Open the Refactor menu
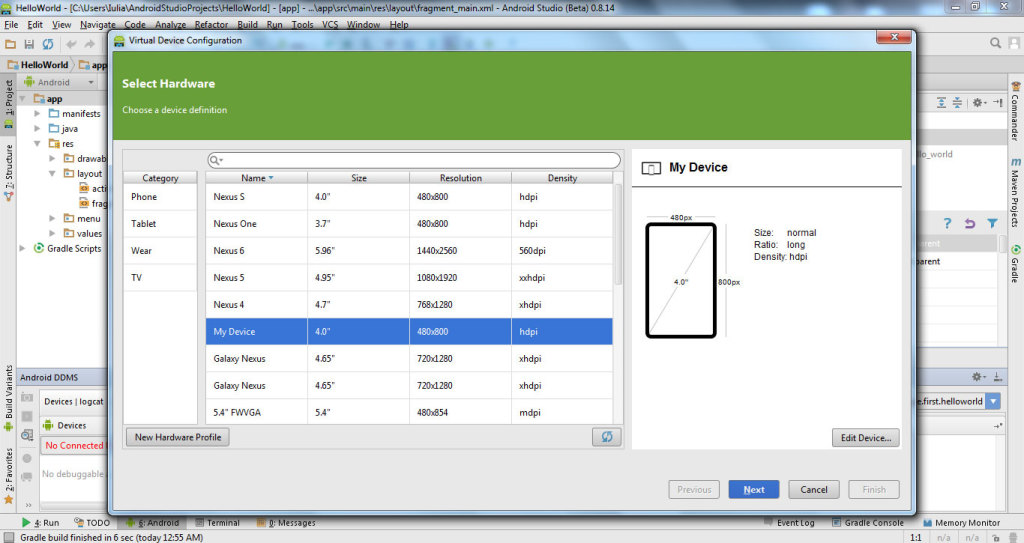The width and height of the screenshot is (1024, 543). click(x=212, y=25)
